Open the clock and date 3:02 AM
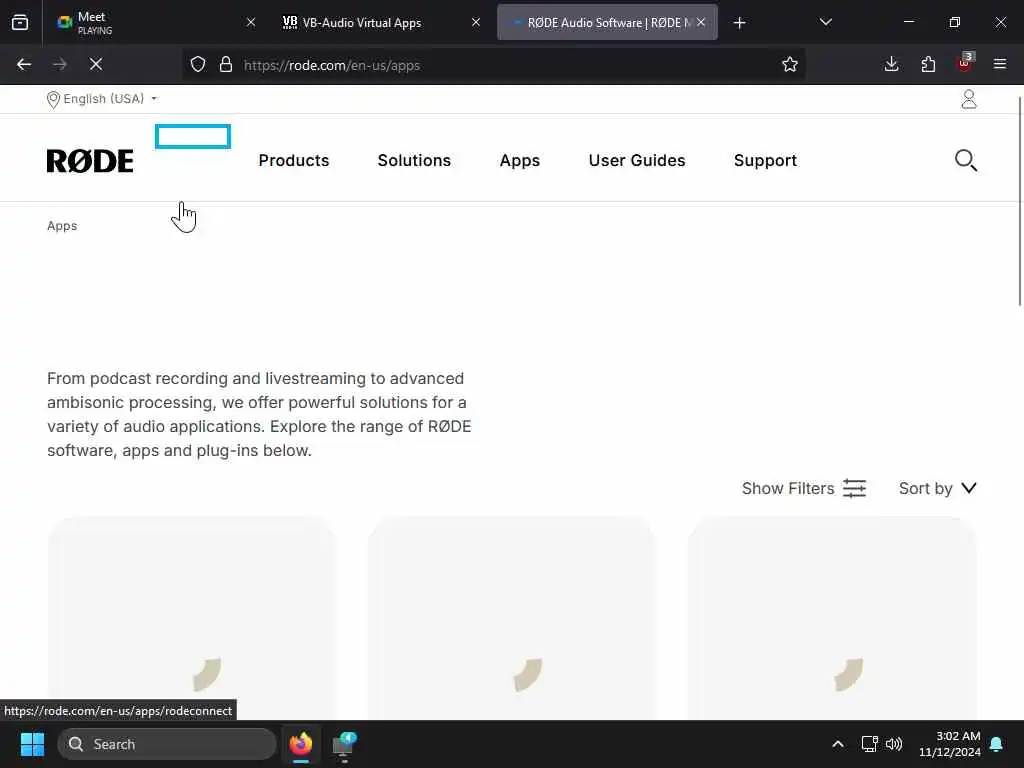This screenshot has height=768, width=1024. click(x=950, y=744)
